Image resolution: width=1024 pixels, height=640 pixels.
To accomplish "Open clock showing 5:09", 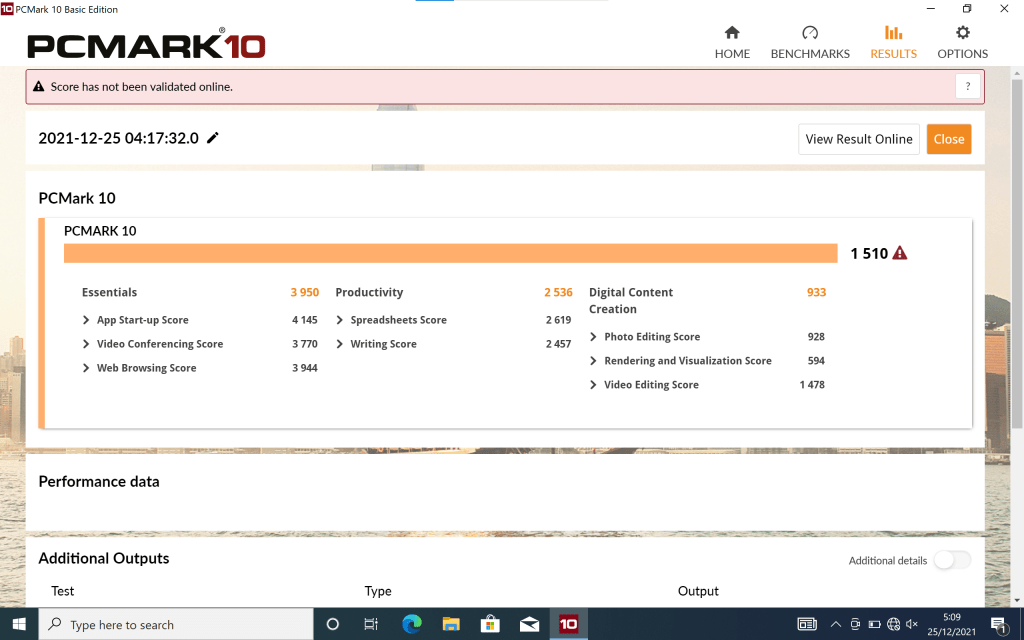I will (x=952, y=624).
